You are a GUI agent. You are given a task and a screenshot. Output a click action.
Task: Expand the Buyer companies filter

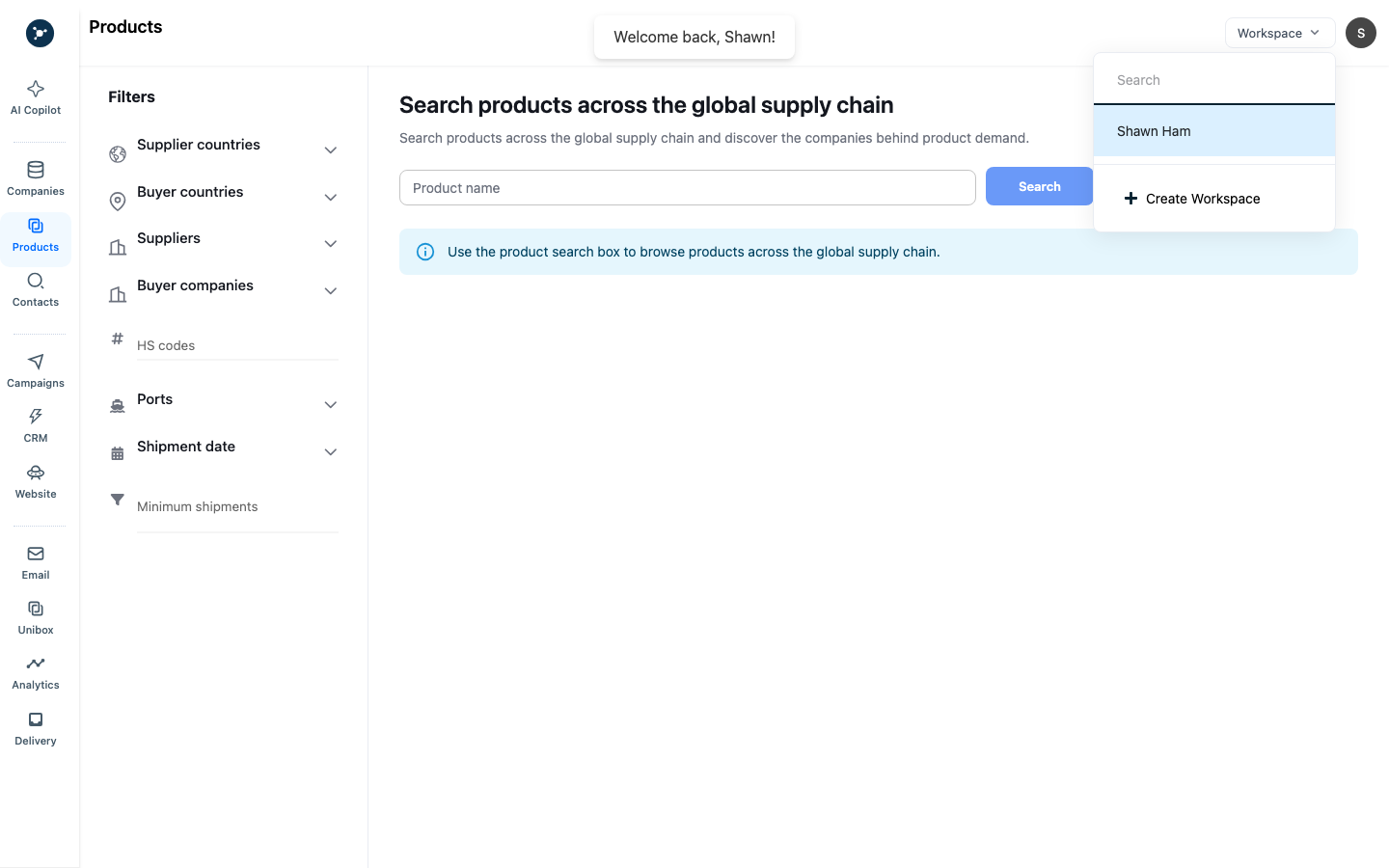pos(330,291)
